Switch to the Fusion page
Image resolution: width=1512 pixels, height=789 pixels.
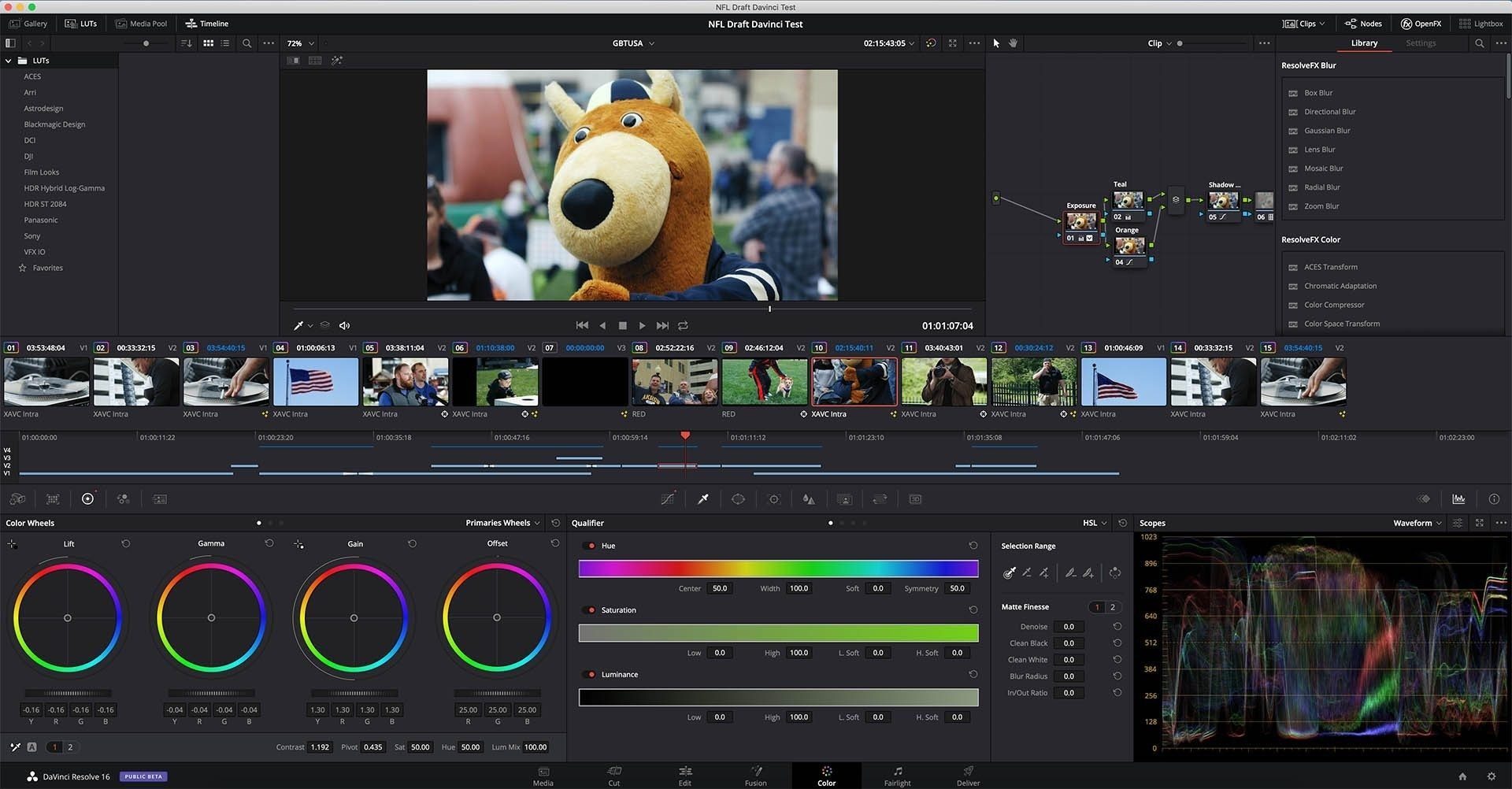click(x=756, y=776)
